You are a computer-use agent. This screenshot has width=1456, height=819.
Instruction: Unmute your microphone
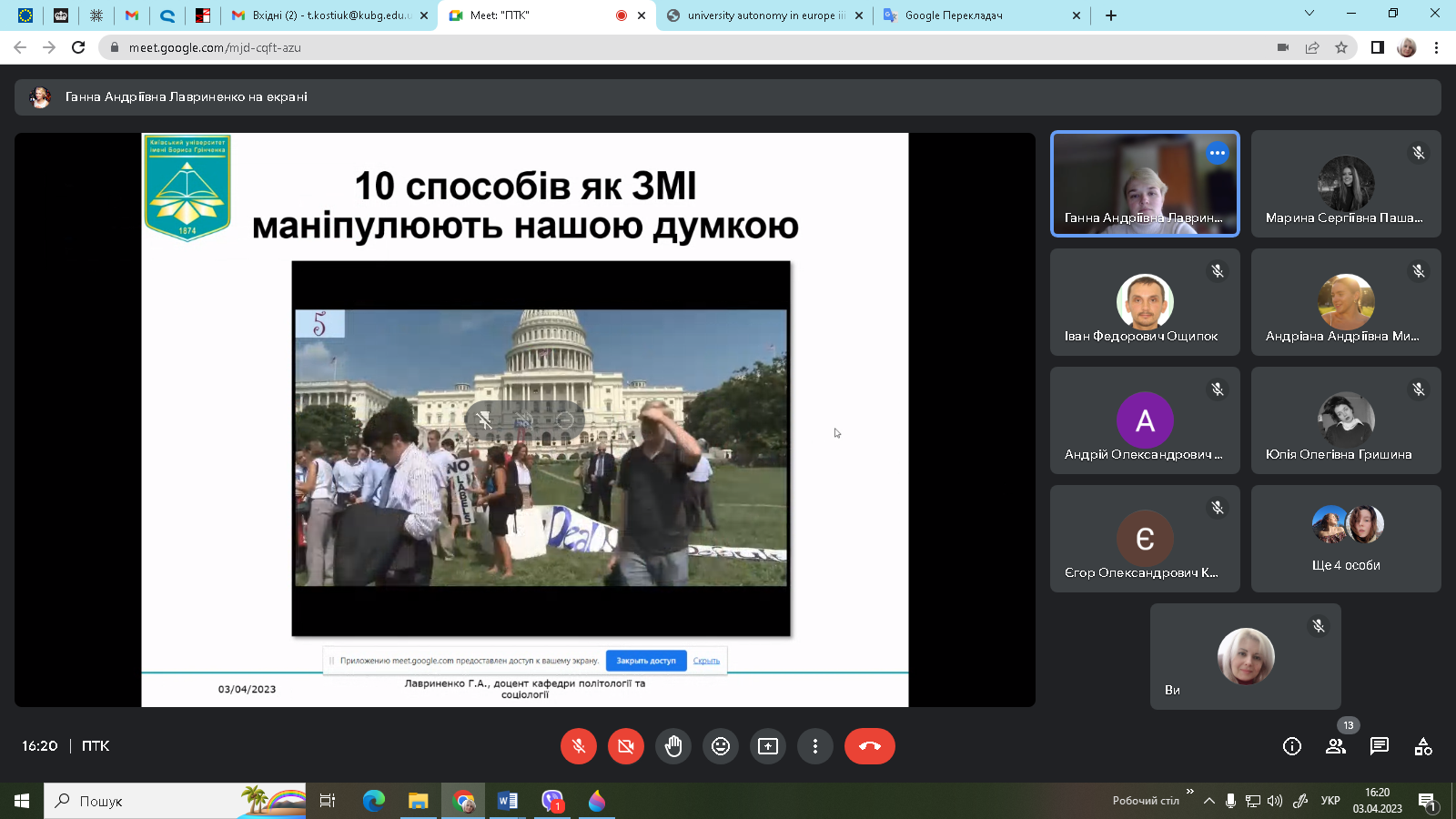(579, 745)
